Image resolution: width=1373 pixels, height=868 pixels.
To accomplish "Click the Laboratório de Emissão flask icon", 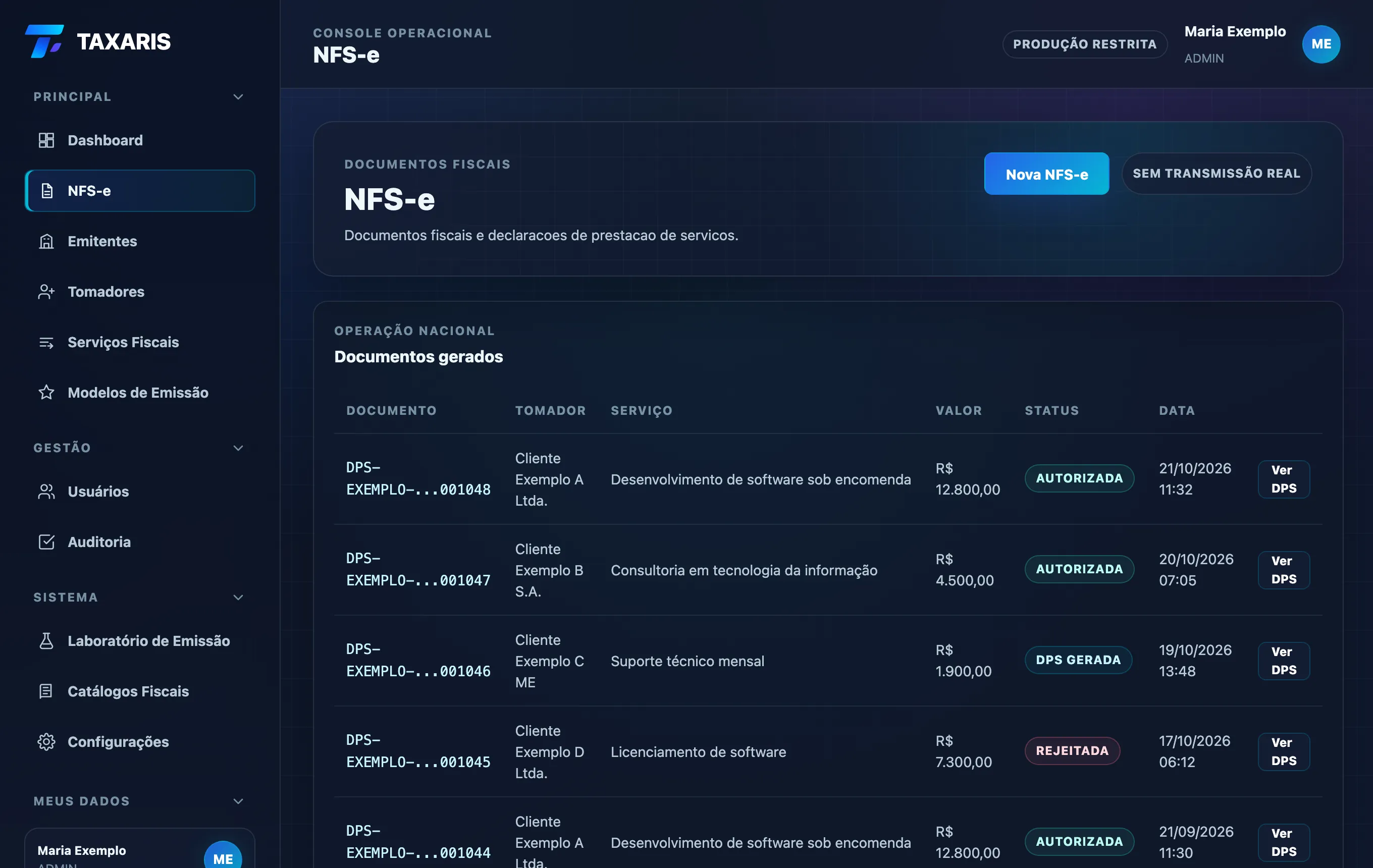I will coord(46,640).
